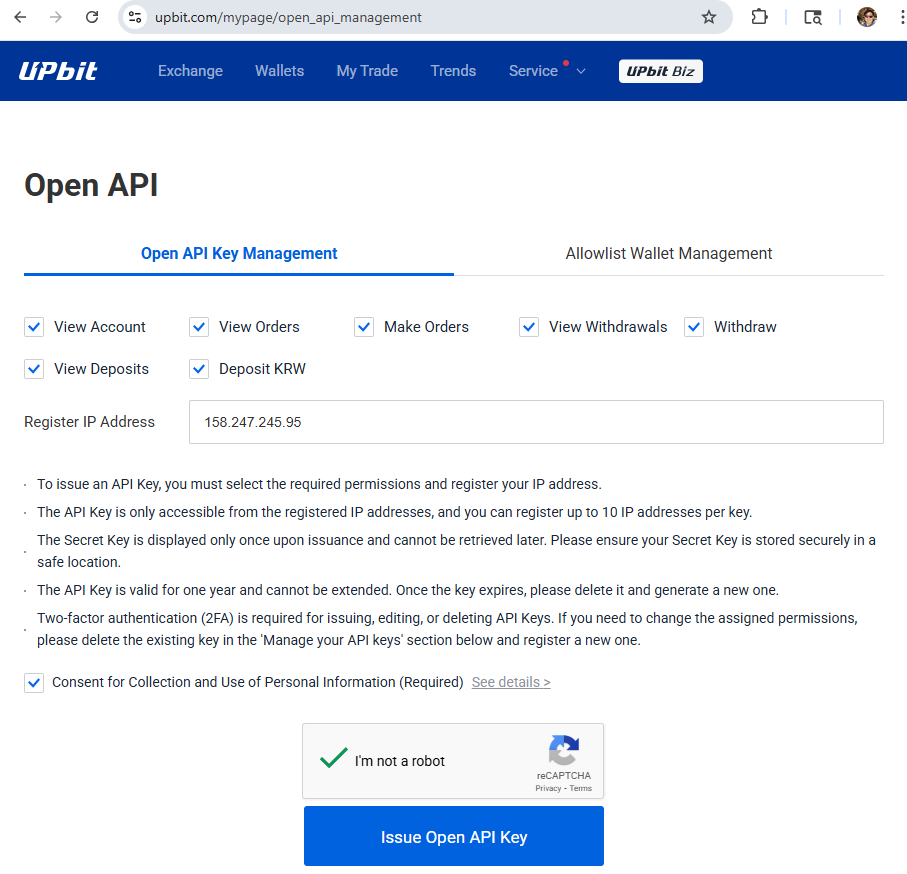Open the Service dropdown menu
Viewport: 907px width, 874px height.
[540, 70]
